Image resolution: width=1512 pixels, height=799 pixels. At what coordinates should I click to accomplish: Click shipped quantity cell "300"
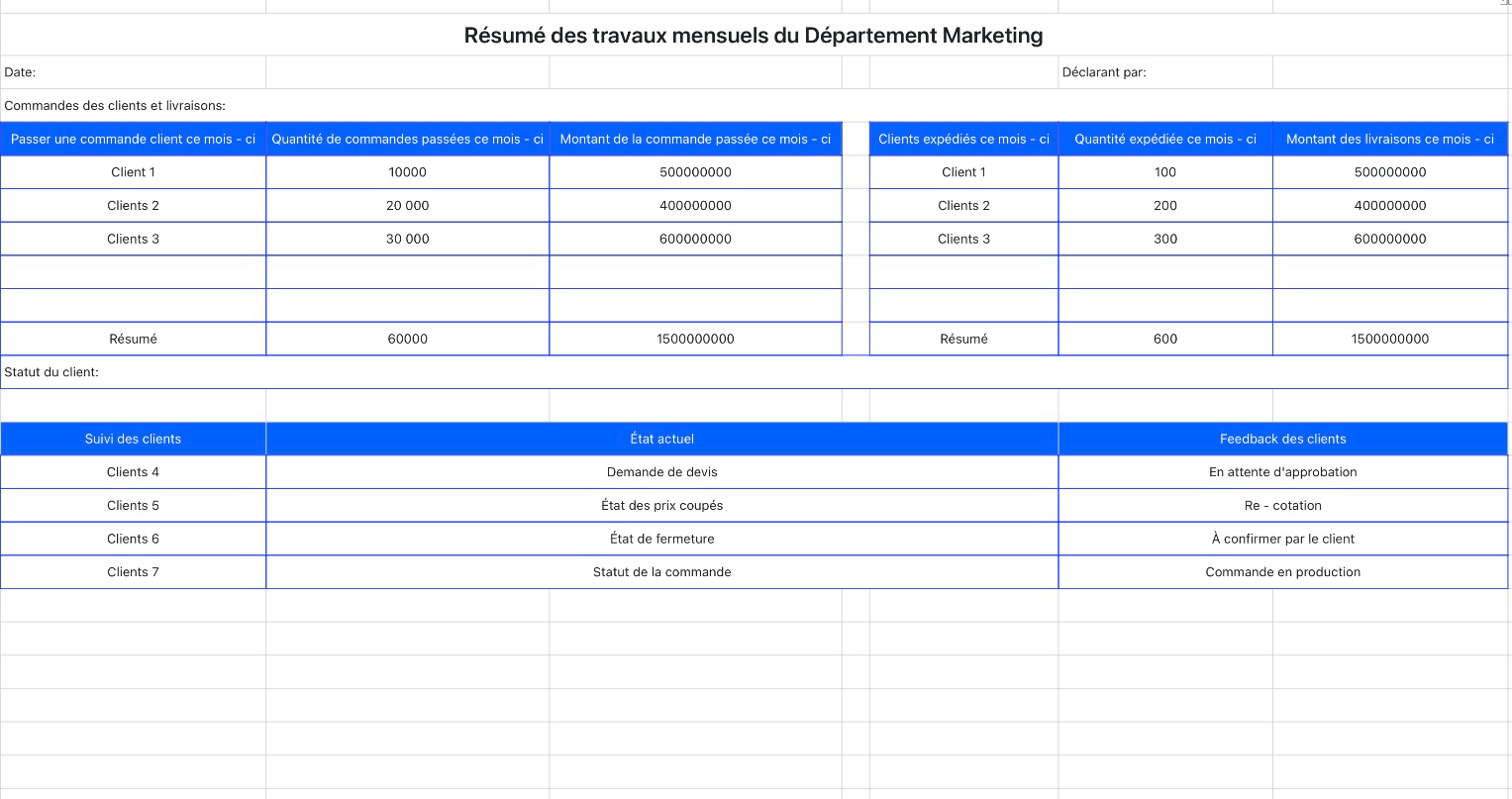point(1165,240)
